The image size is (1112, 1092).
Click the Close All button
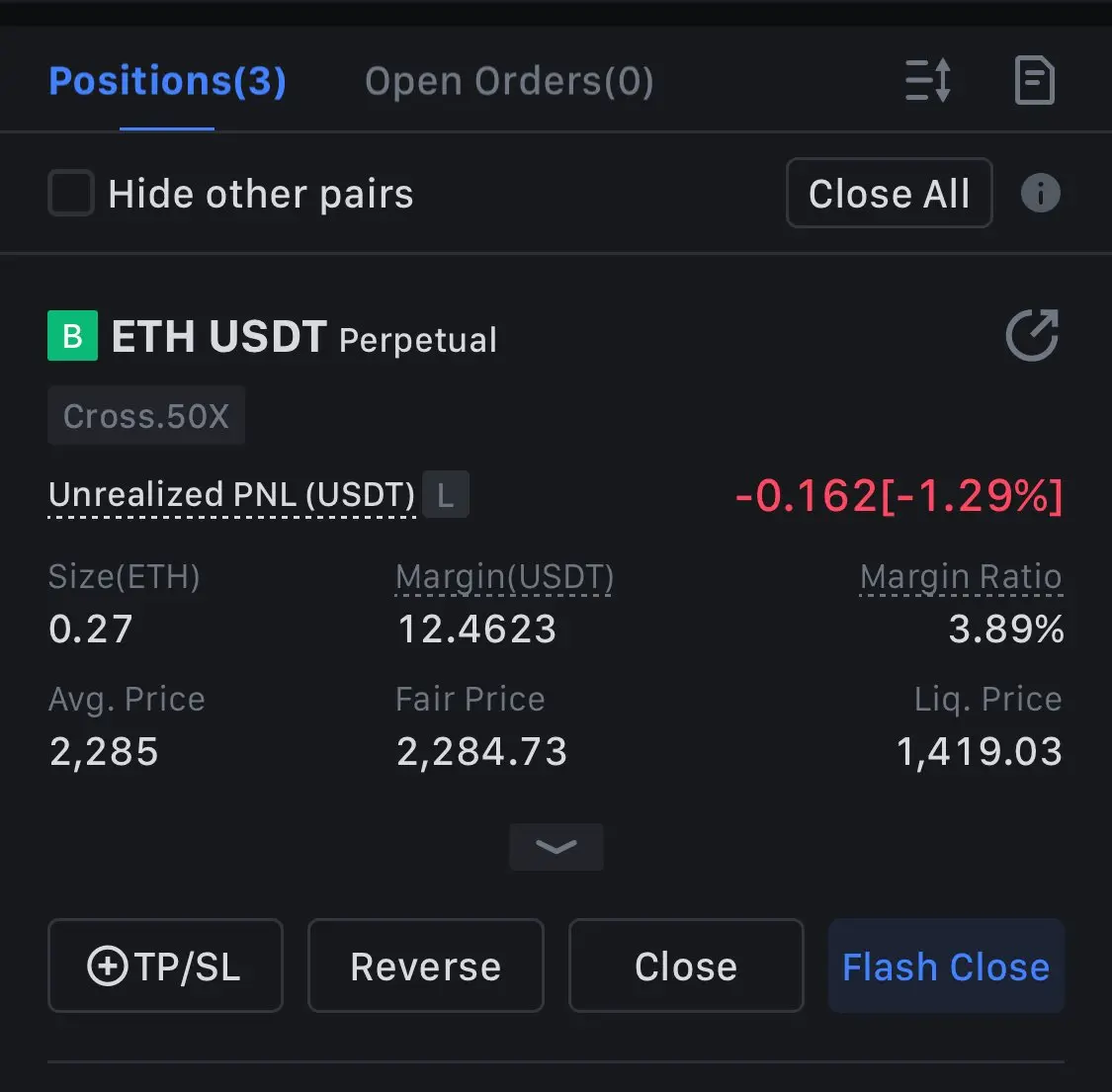(x=890, y=193)
